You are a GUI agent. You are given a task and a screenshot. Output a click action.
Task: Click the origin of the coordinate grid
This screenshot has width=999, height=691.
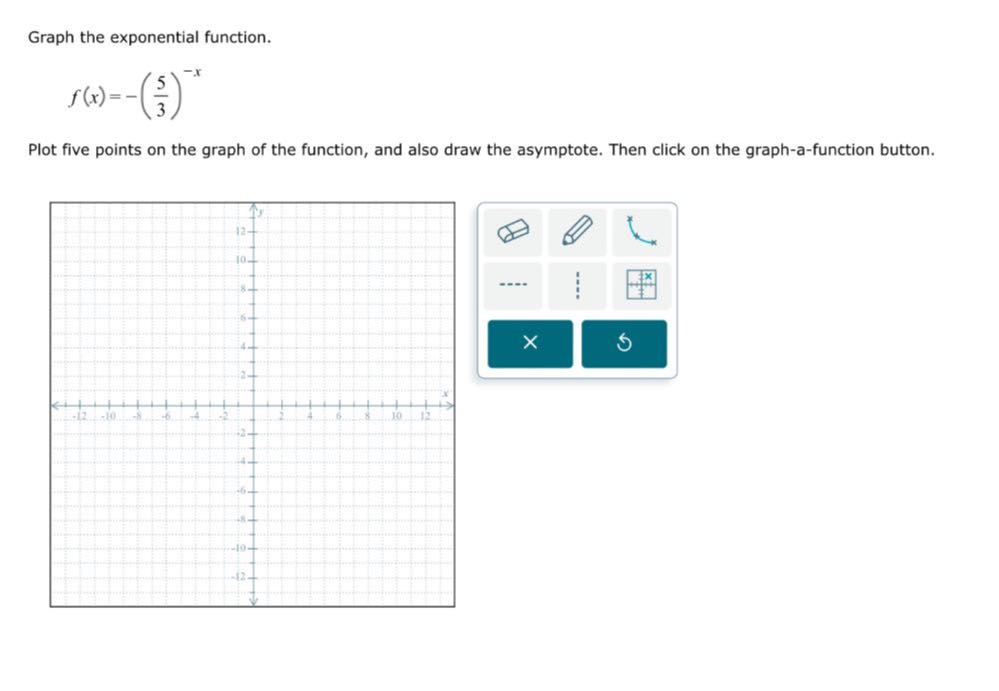pyautogui.click(x=254, y=404)
